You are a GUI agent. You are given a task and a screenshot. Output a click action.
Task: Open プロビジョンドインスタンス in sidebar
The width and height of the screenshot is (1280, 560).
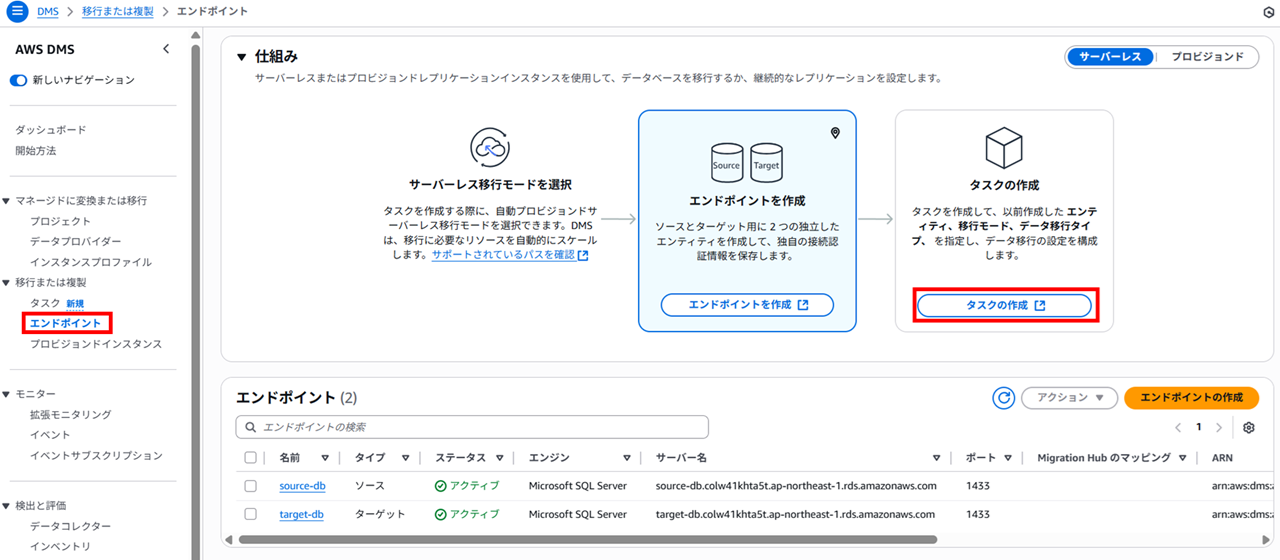(96, 344)
